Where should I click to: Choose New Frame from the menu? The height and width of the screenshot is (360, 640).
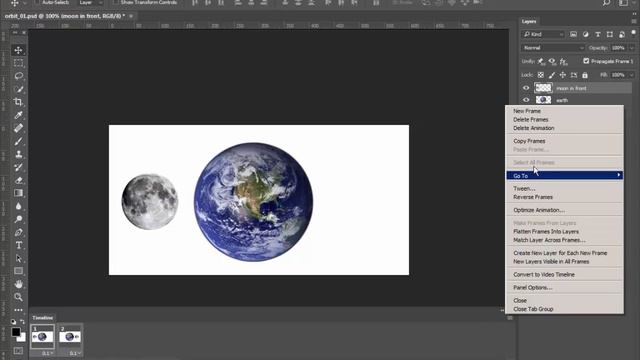coord(527,111)
